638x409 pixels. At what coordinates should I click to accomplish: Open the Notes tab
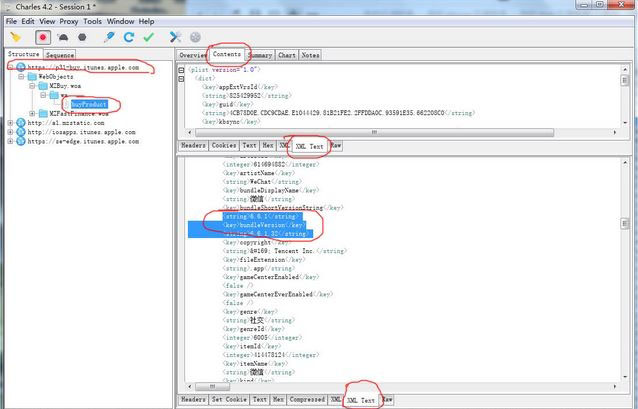[310, 55]
